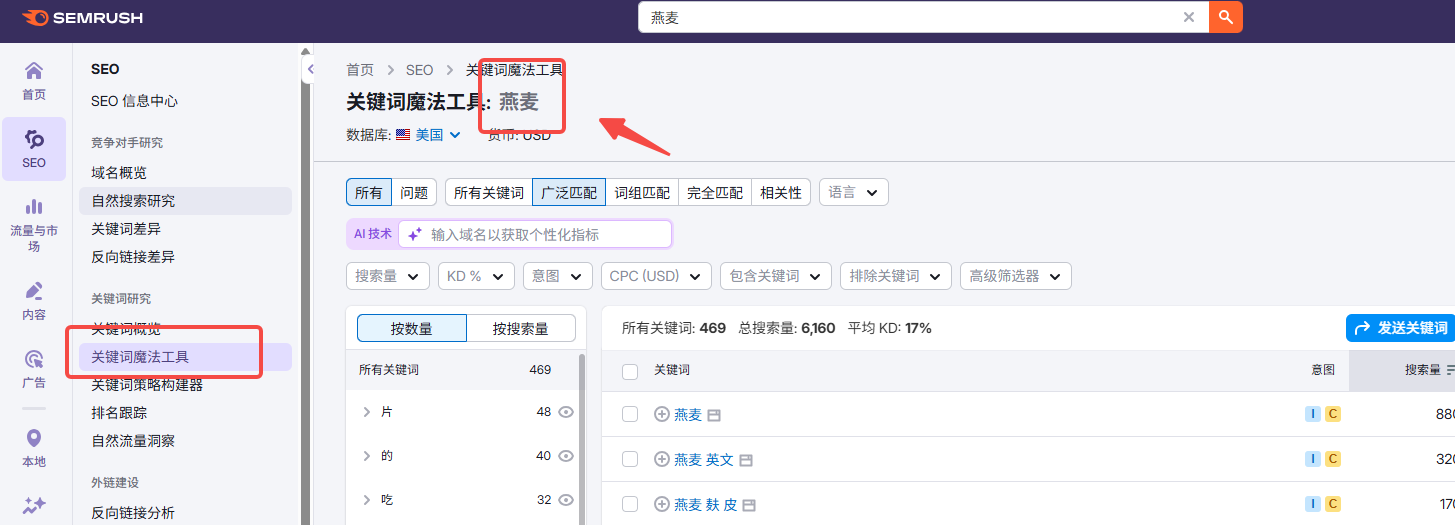Open 关键词差异 in sidebar
The image size is (1455, 525).
click(126, 229)
